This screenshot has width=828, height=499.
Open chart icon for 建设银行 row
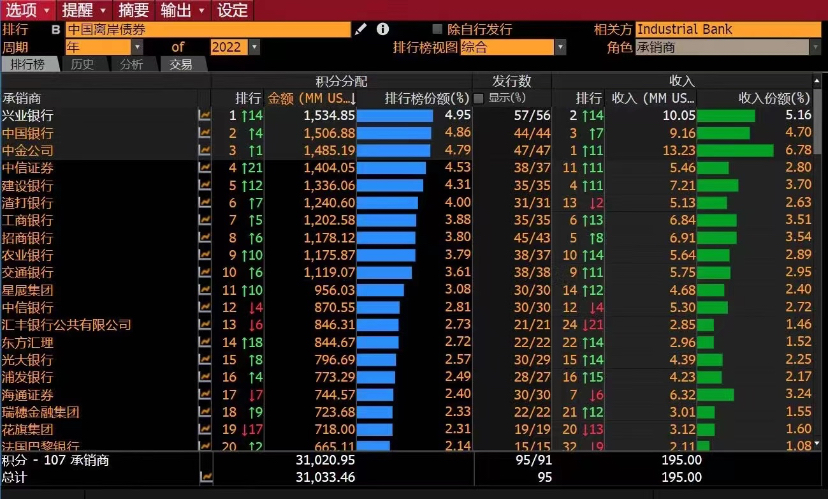204,185
